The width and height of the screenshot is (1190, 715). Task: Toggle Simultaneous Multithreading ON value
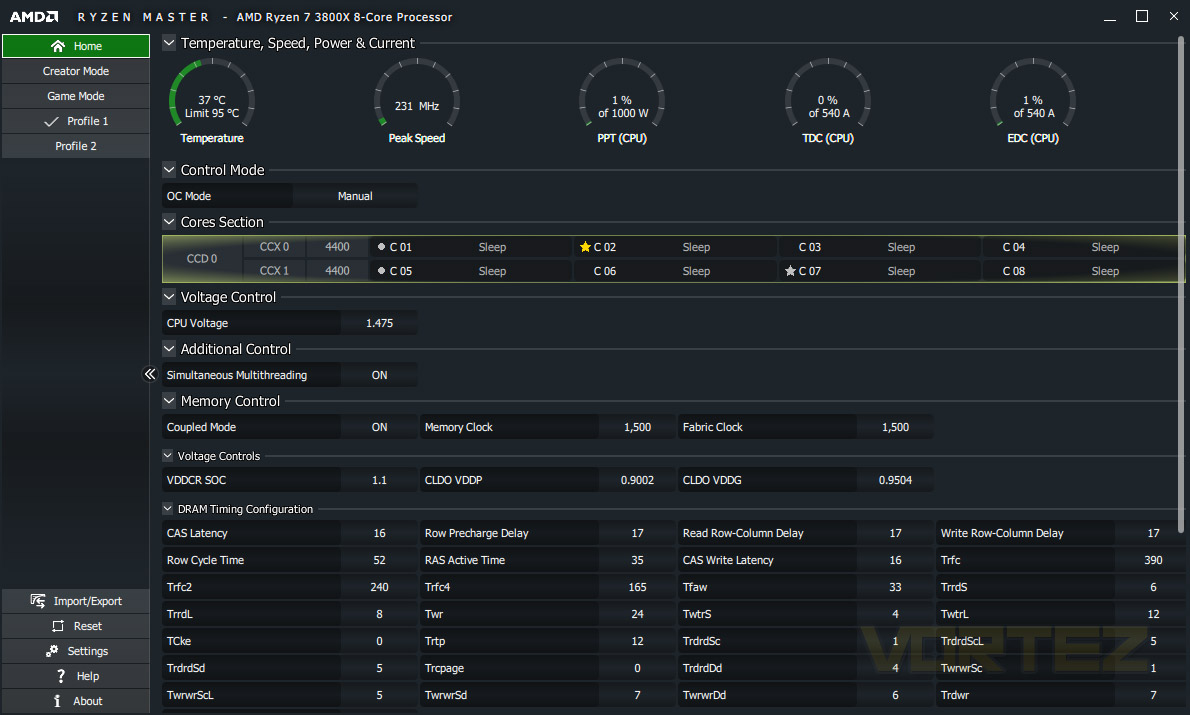pyautogui.click(x=379, y=375)
